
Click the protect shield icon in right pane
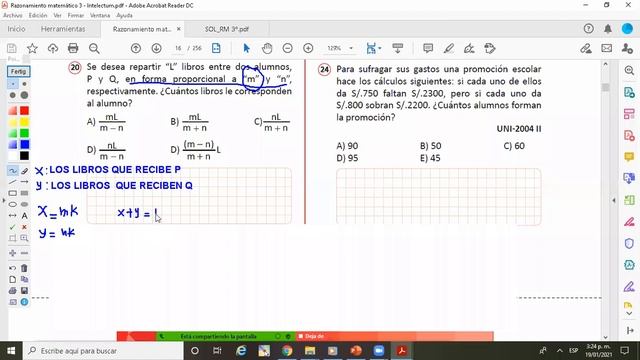tap(629, 243)
